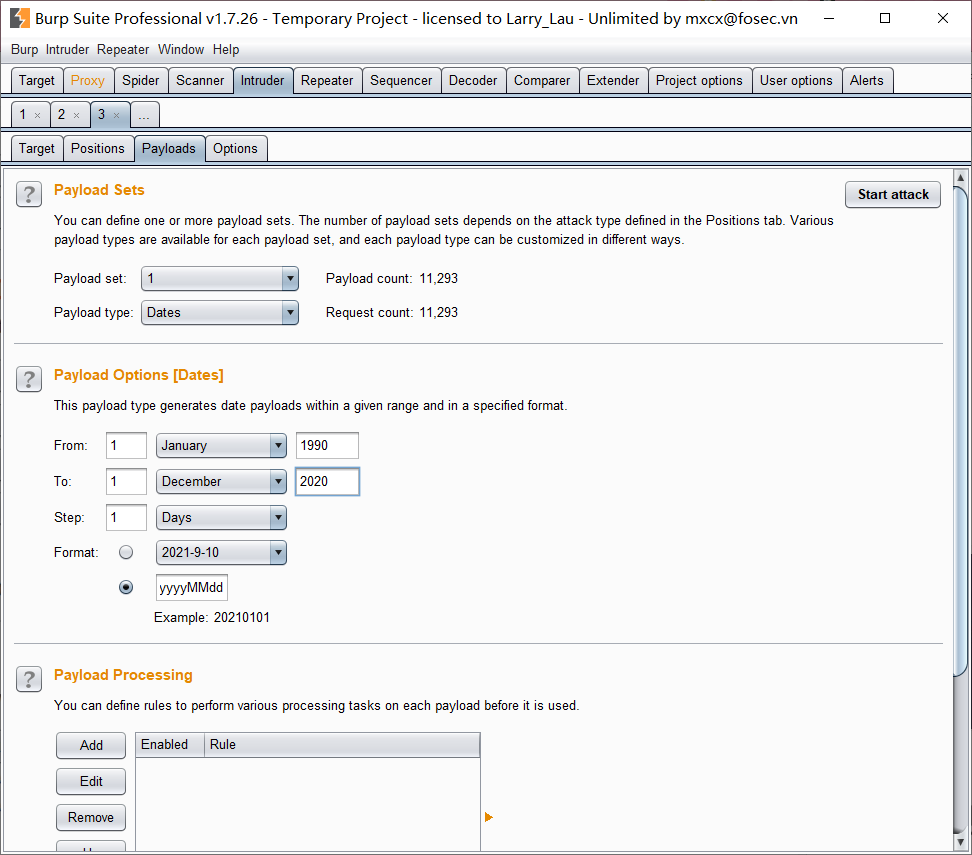Click the From day input field
The image size is (972, 855).
pos(126,445)
